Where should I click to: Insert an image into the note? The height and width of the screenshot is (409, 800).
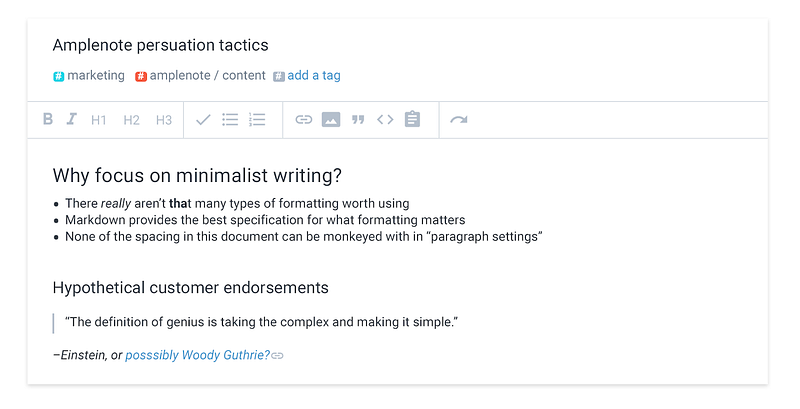tap(331, 120)
